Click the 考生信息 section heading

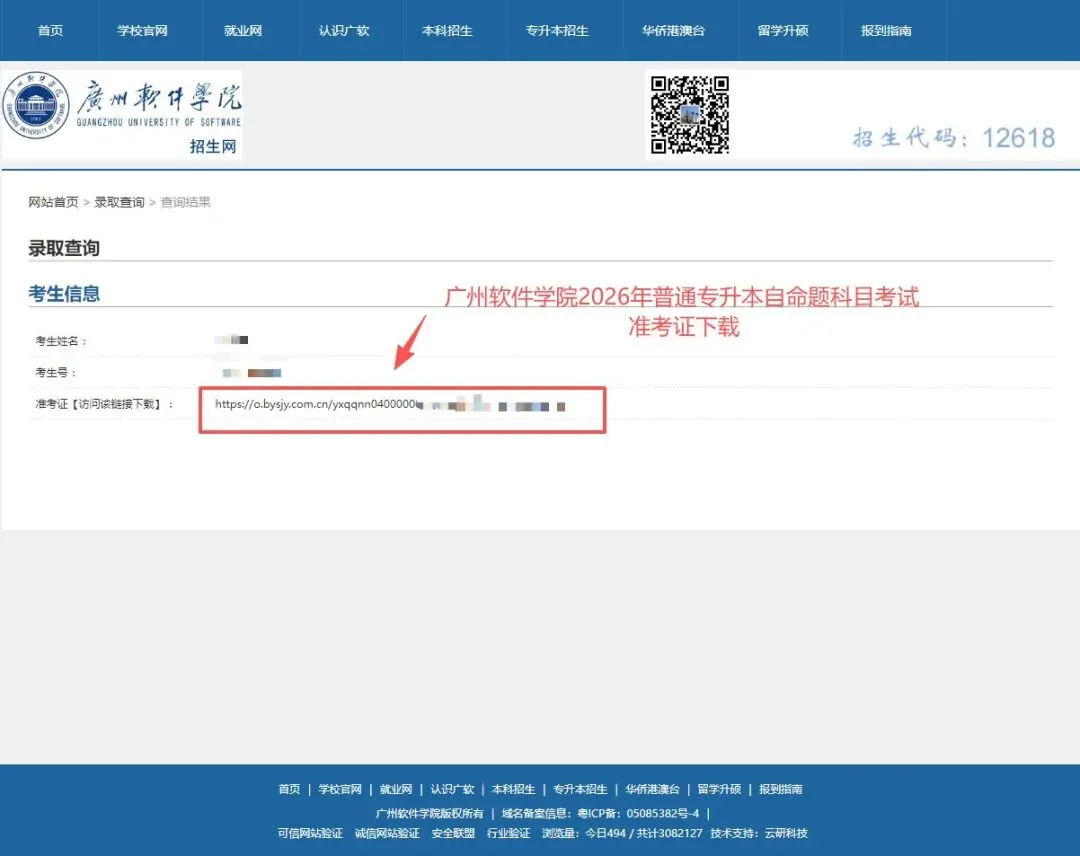[64, 293]
